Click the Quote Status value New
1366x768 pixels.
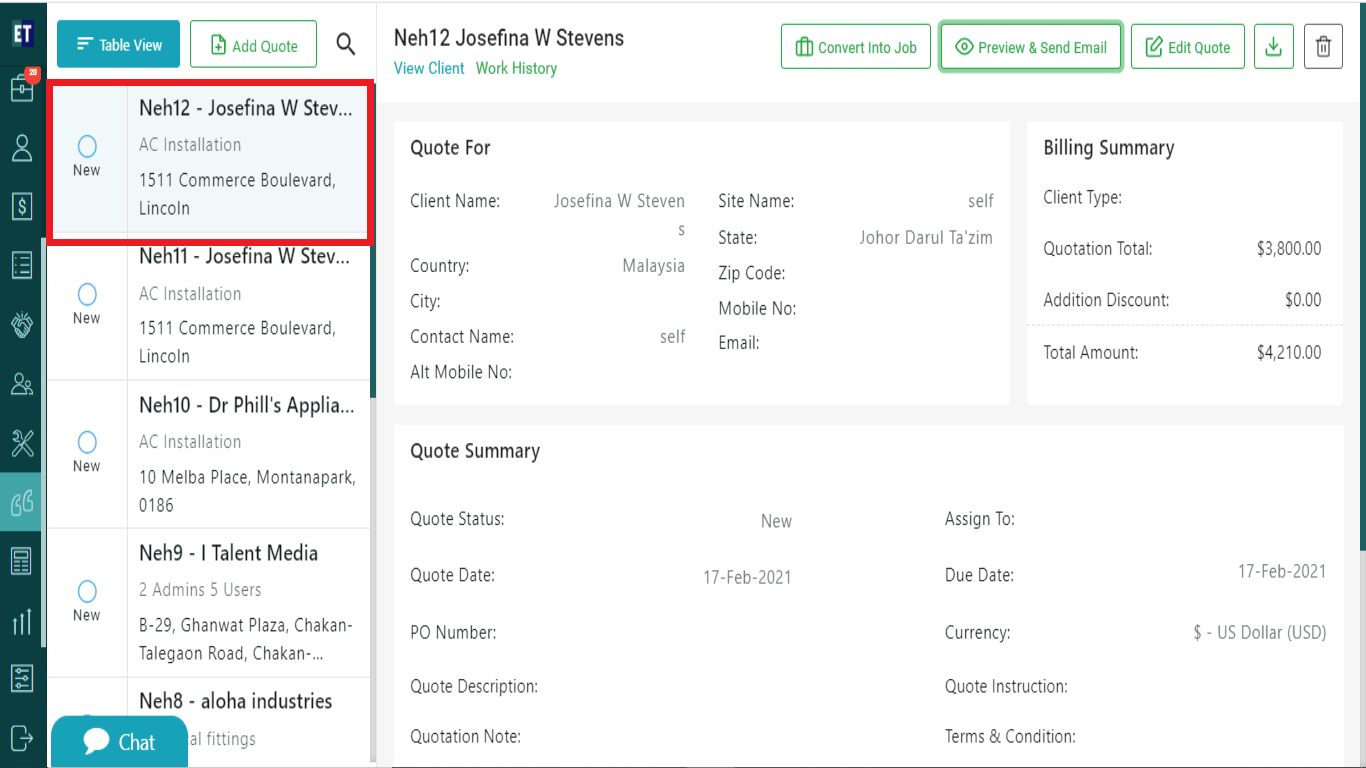coord(776,521)
